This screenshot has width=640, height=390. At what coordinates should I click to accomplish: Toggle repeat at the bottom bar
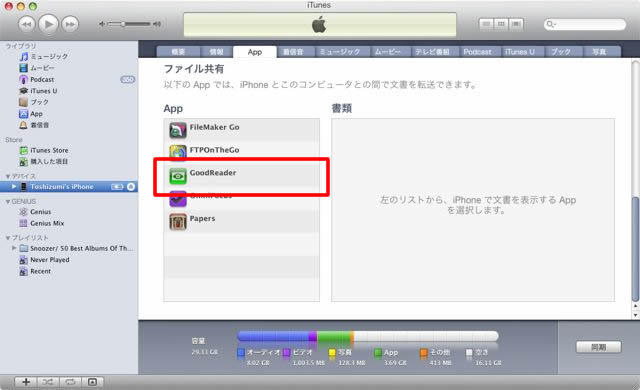click(70, 382)
